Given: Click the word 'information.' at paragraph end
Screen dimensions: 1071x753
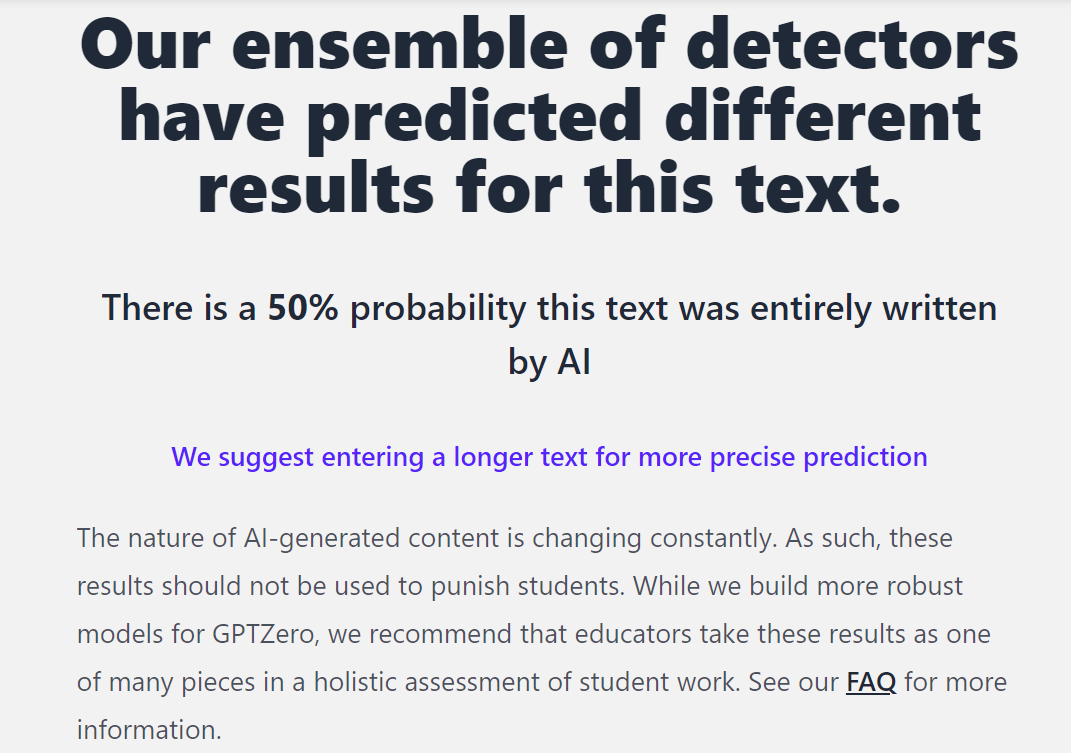Looking at the screenshot, I should (x=149, y=730).
